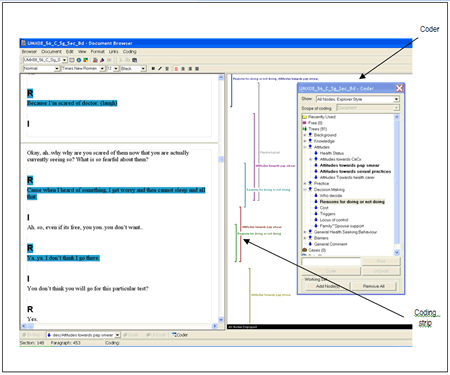Open the font size 12 dropdown
This screenshot has width=450, height=375.
116,68
